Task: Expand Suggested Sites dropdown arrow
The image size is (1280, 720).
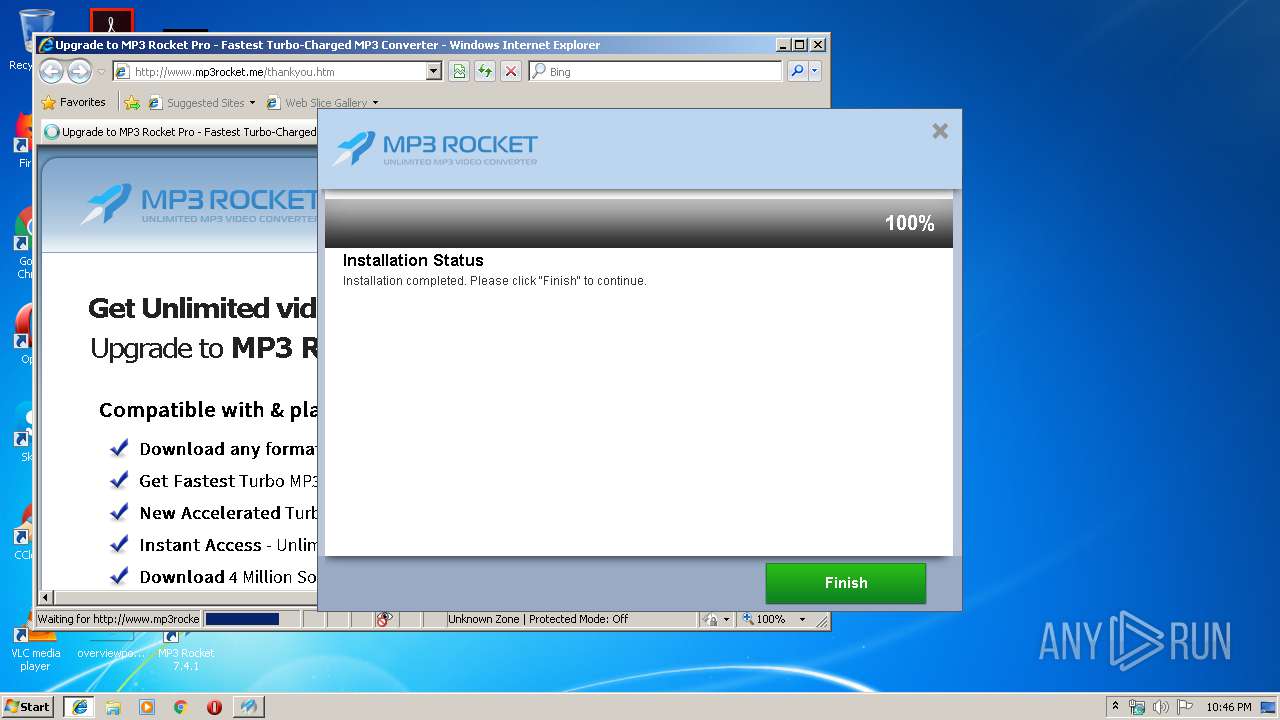Action: 252,103
